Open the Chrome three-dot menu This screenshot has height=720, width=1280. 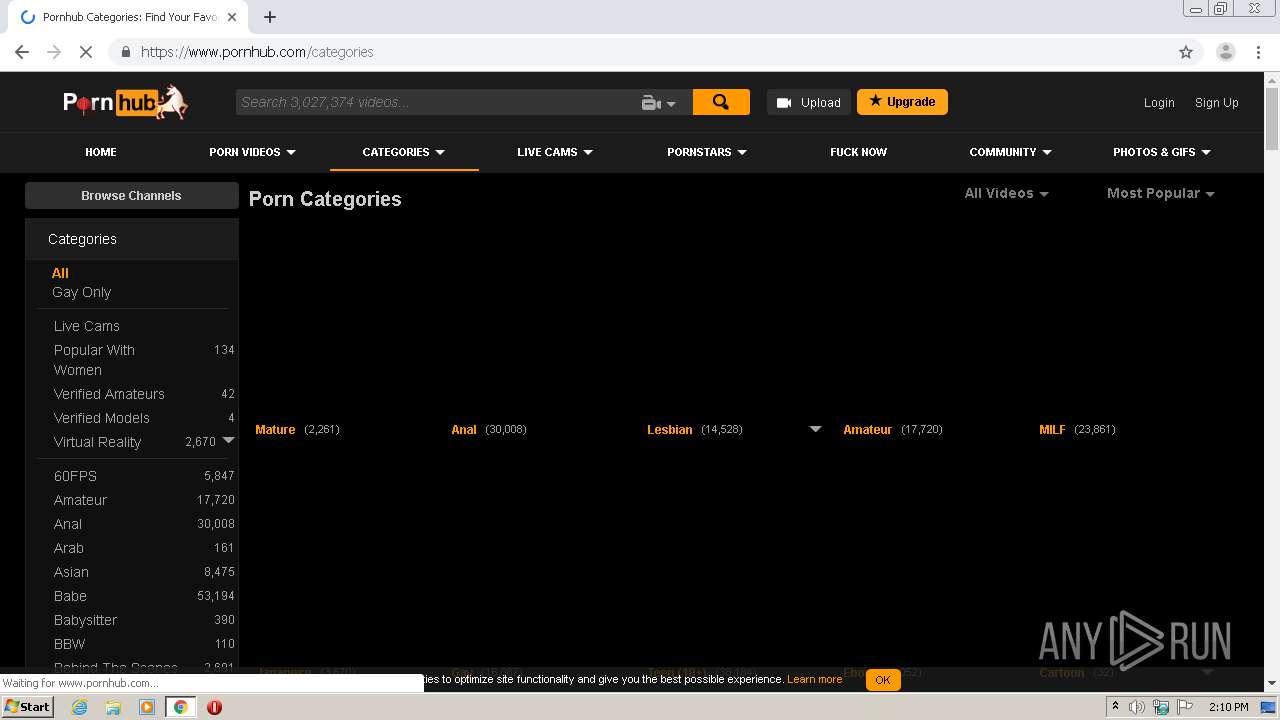1259,52
